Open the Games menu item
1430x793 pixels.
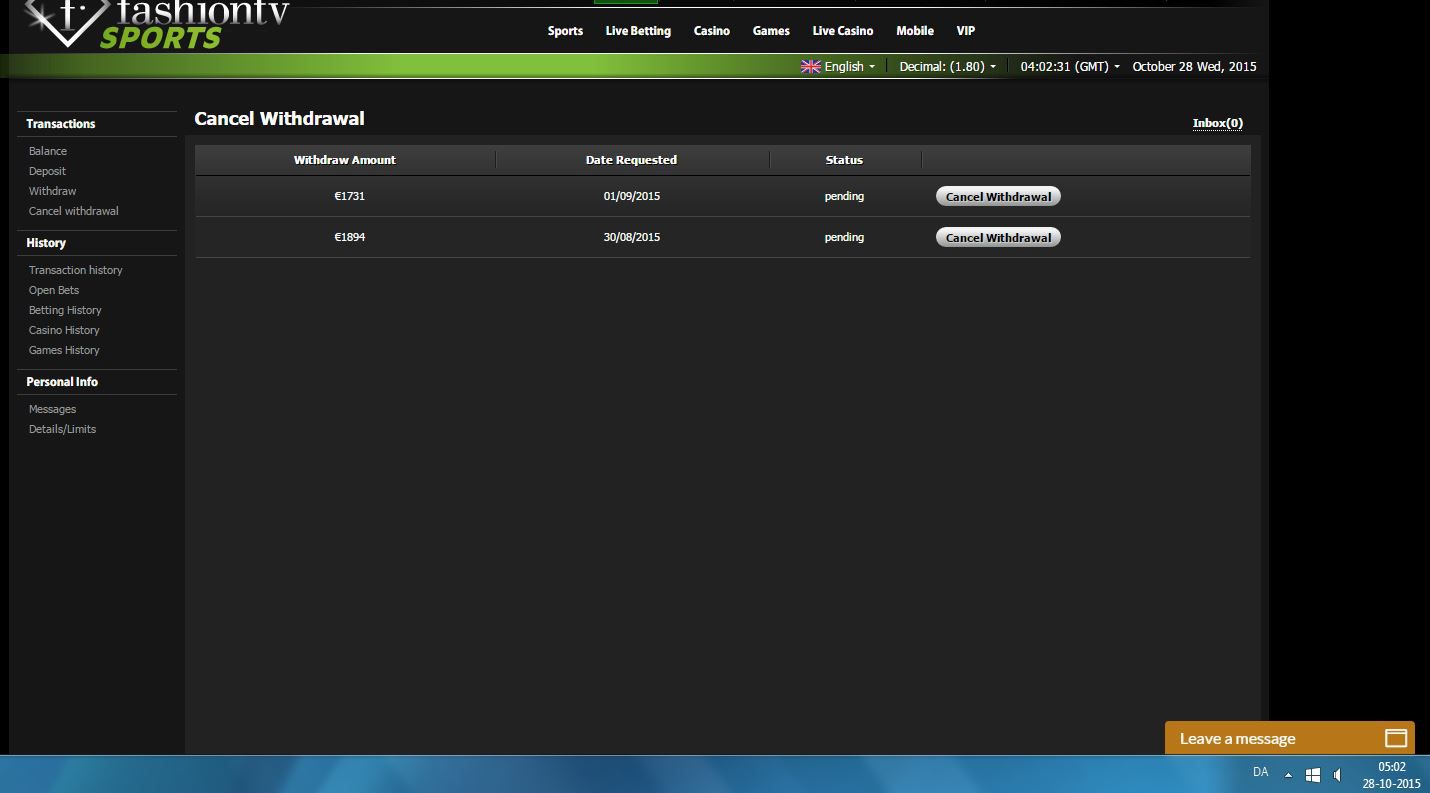pos(771,31)
